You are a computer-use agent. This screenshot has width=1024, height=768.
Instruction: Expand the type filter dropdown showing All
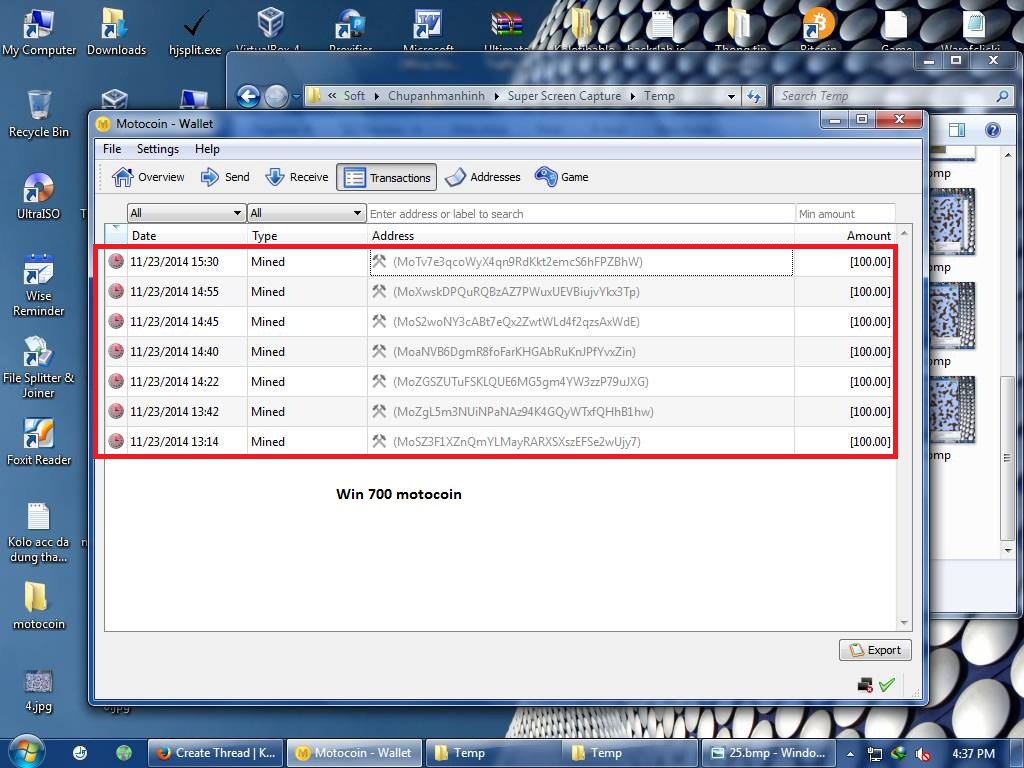pyautogui.click(x=306, y=213)
